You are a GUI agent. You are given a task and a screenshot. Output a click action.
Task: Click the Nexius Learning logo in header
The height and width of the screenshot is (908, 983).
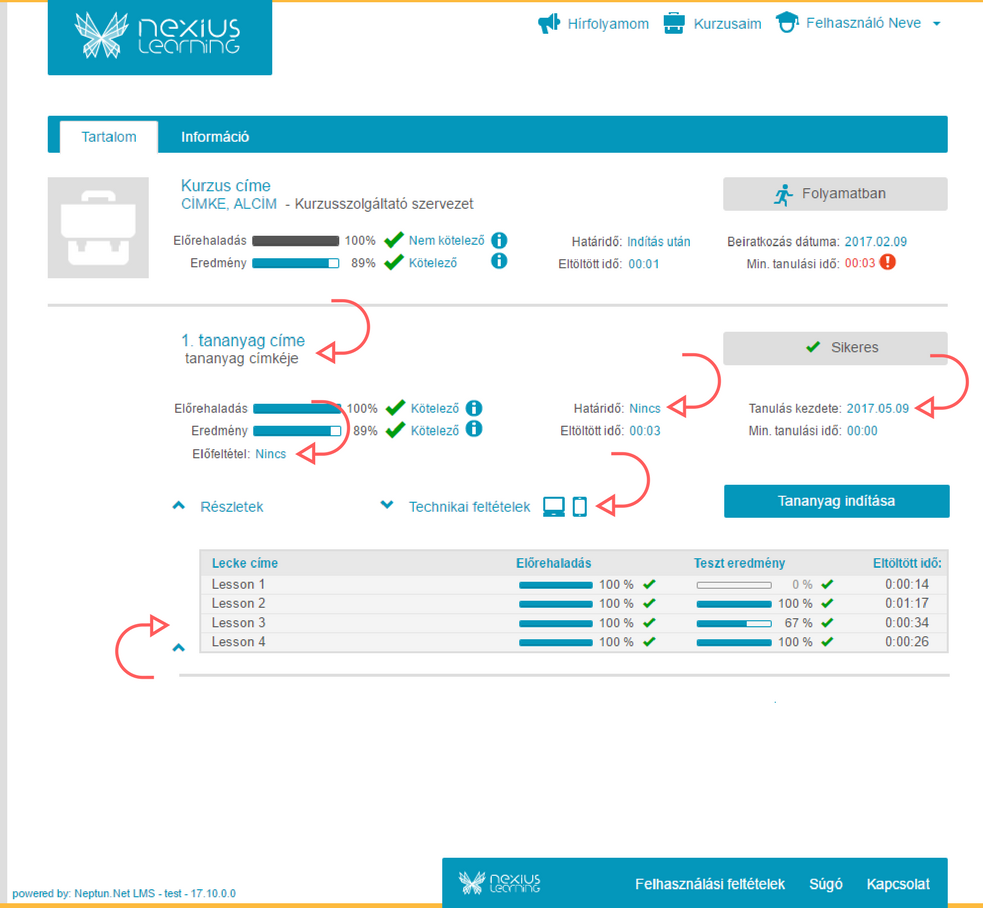pyautogui.click(x=158, y=35)
